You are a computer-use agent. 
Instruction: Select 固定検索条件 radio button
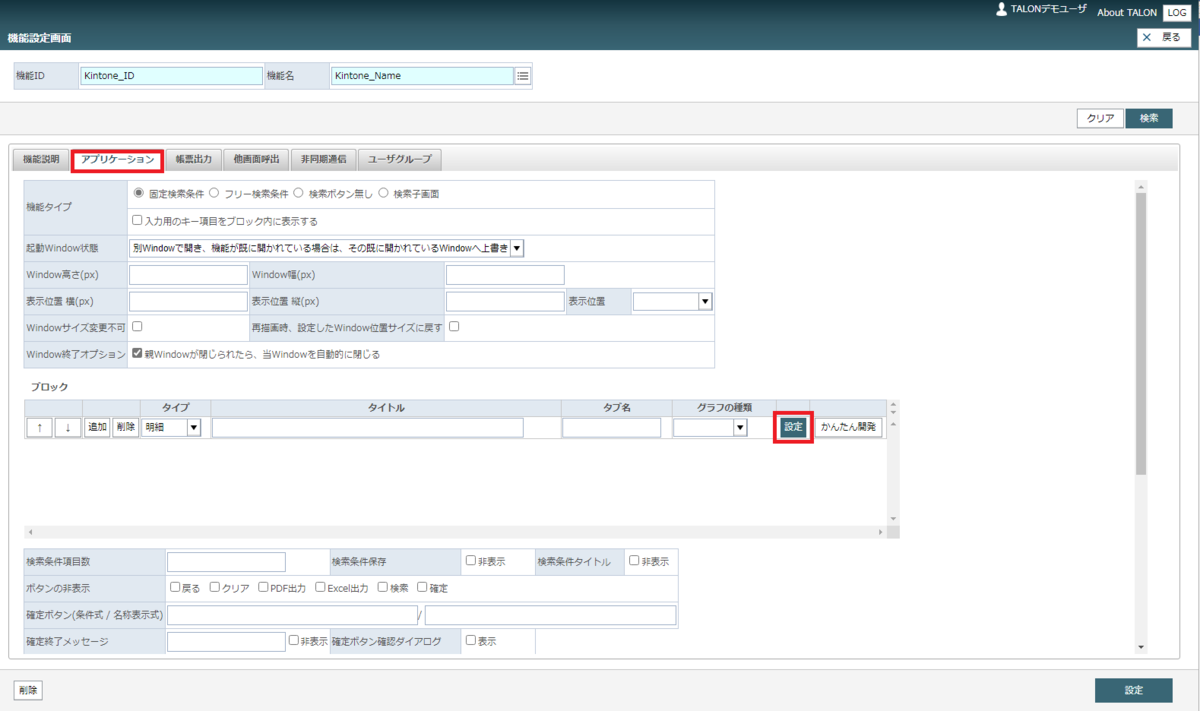click(139, 193)
